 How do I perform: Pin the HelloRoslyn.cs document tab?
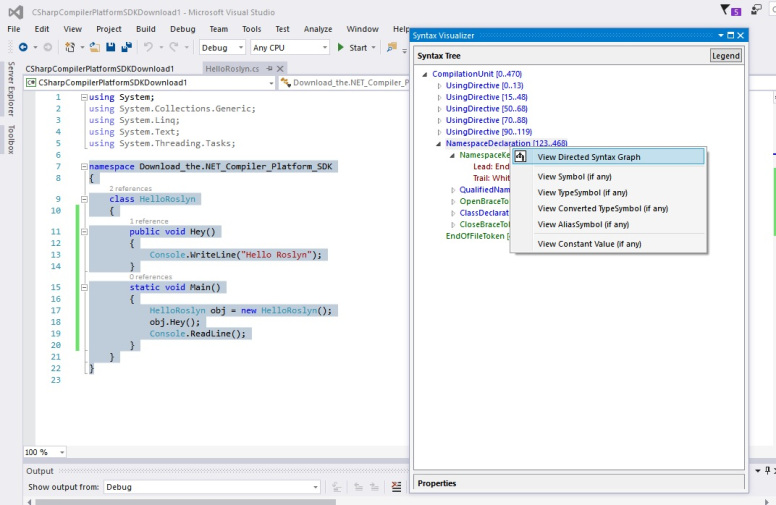(x=269, y=68)
